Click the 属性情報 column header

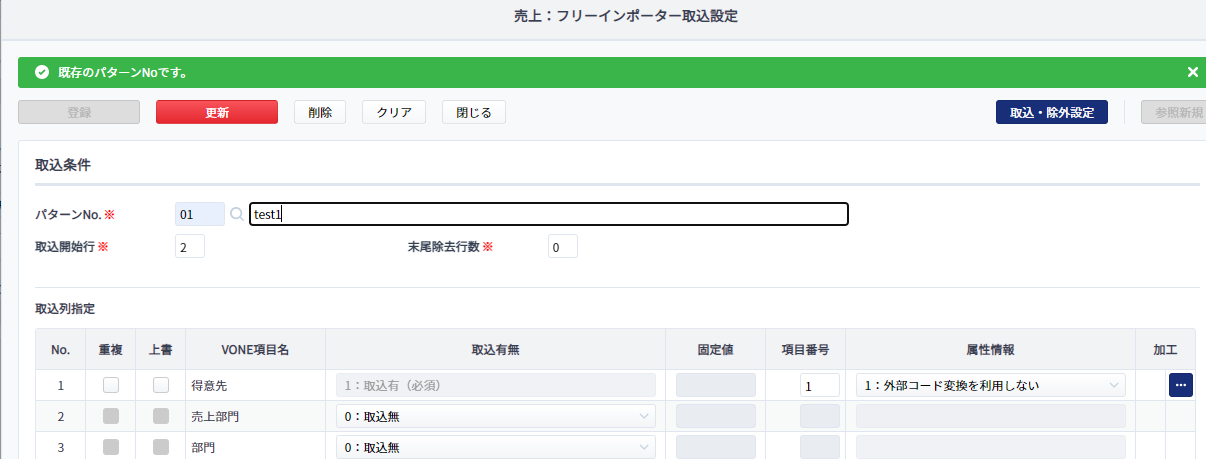pos(991,350)
